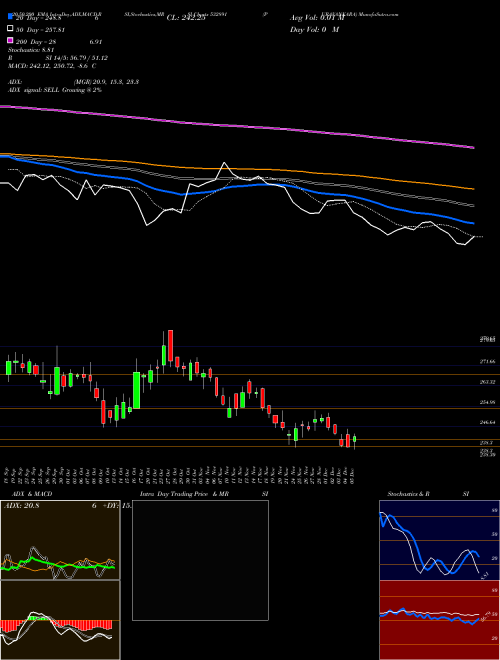
Task: Click the 238.3 price axis label
Action: click(x=487, y=443)
